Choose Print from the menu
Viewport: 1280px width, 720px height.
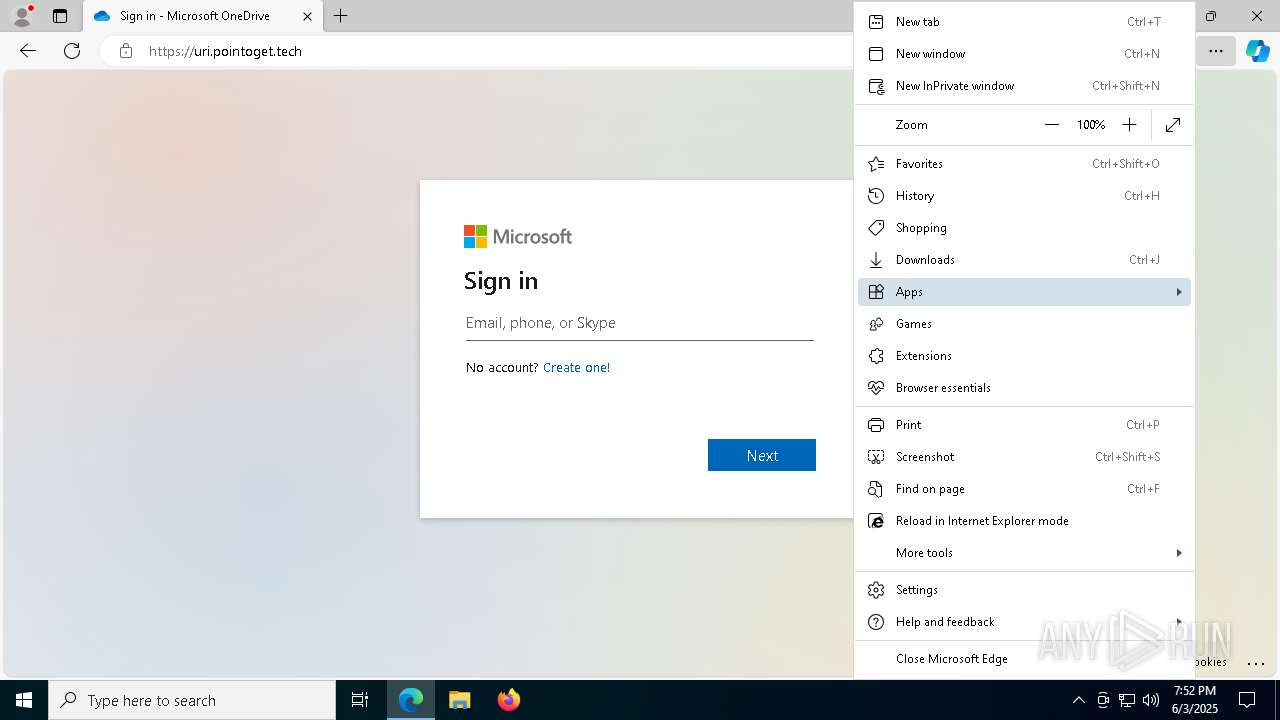pos(1024,425)
